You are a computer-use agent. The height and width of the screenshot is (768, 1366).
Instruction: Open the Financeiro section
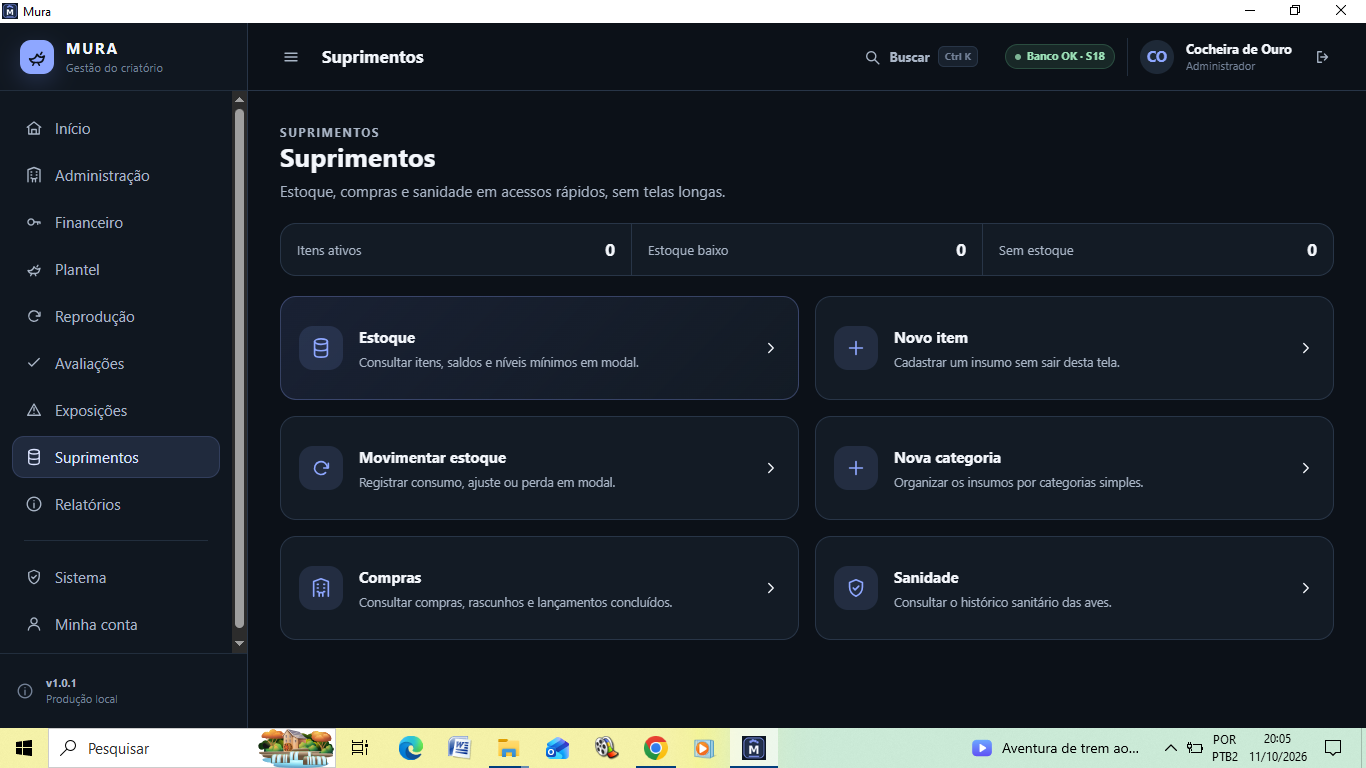coord(116,222)
